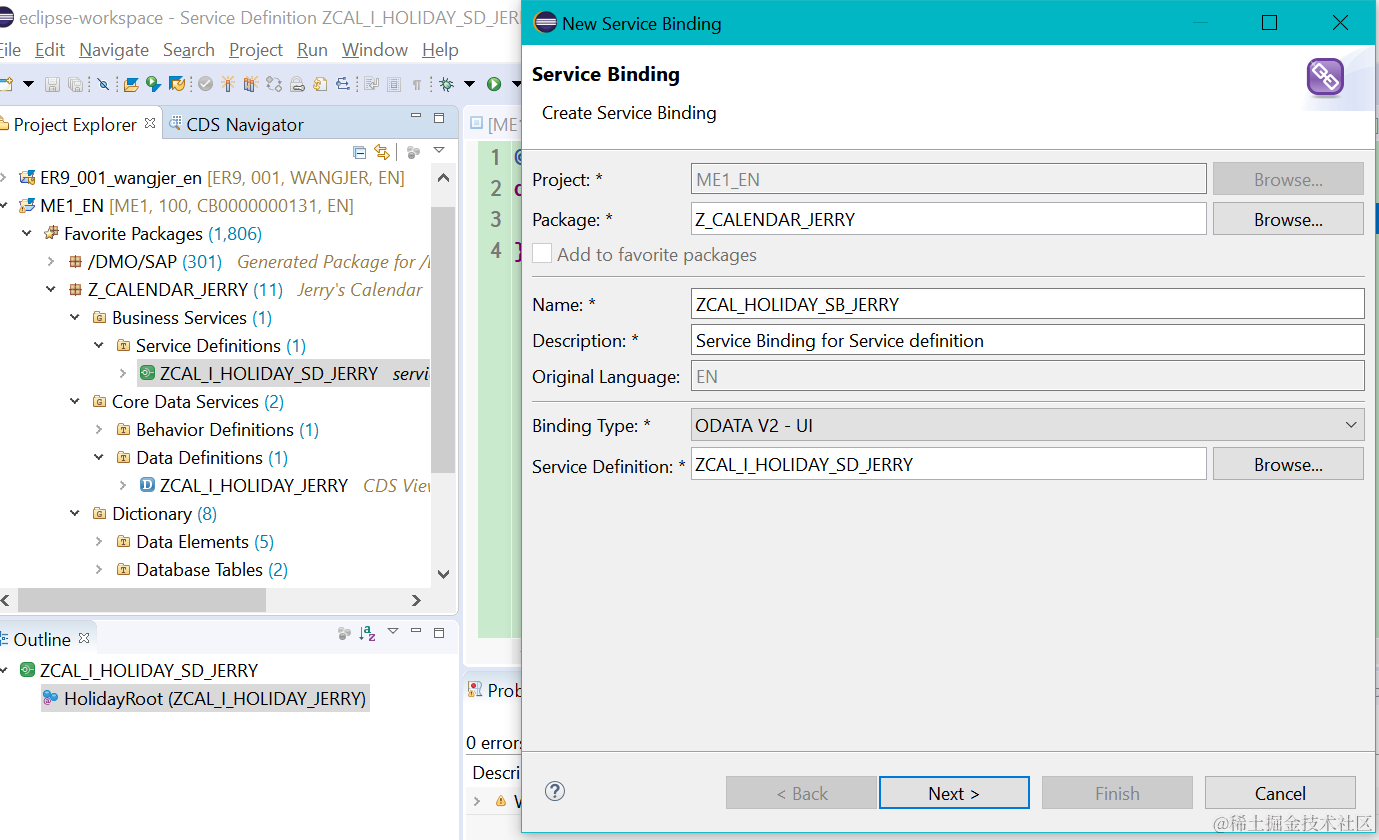Open the Search menu
This screenshot has height=840, width=1379.
point(189,50)
